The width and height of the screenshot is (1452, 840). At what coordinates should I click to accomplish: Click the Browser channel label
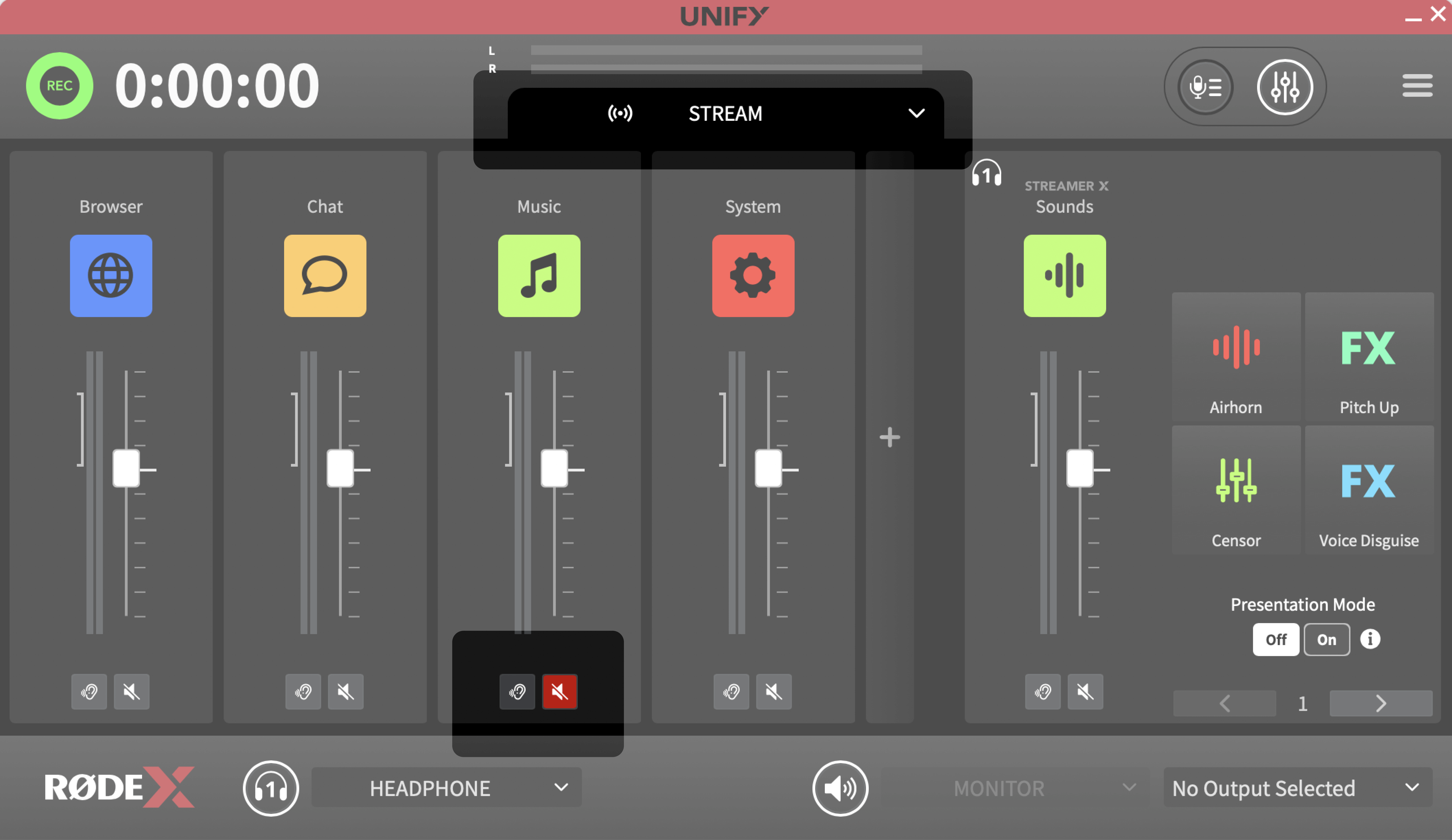pos(111,207)
